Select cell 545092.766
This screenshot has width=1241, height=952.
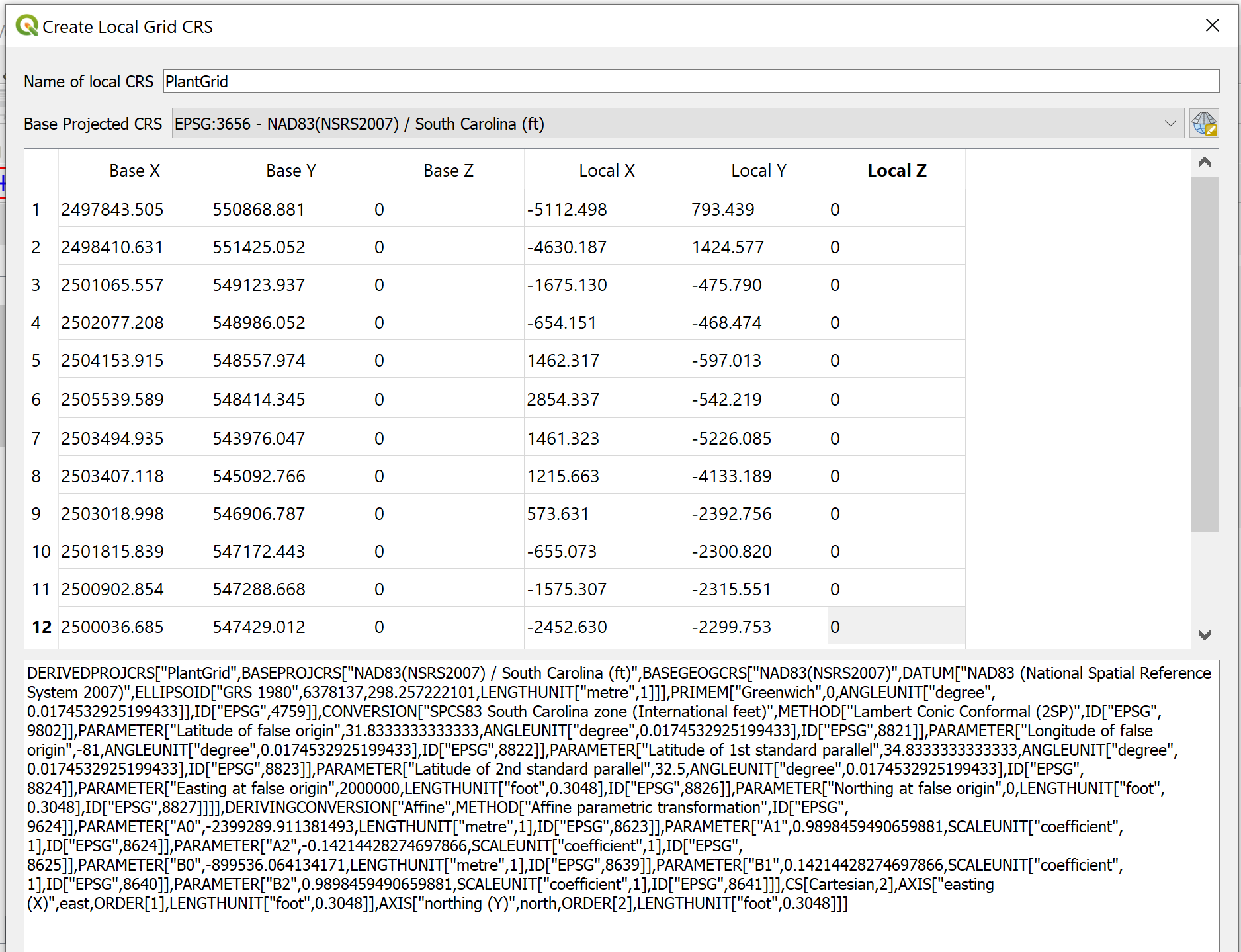[291, 476]
